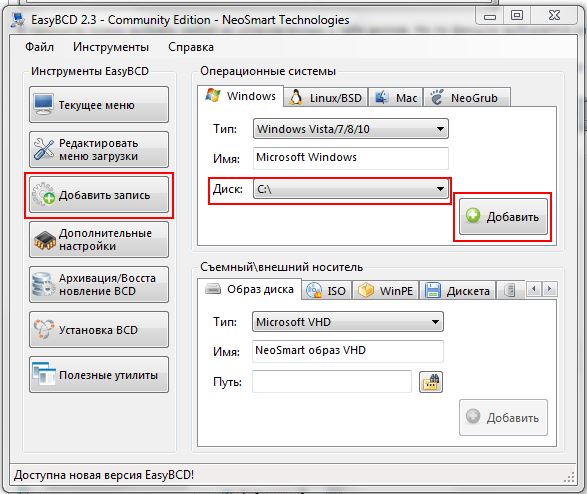Click the browse path folder icon

point(431,382)
